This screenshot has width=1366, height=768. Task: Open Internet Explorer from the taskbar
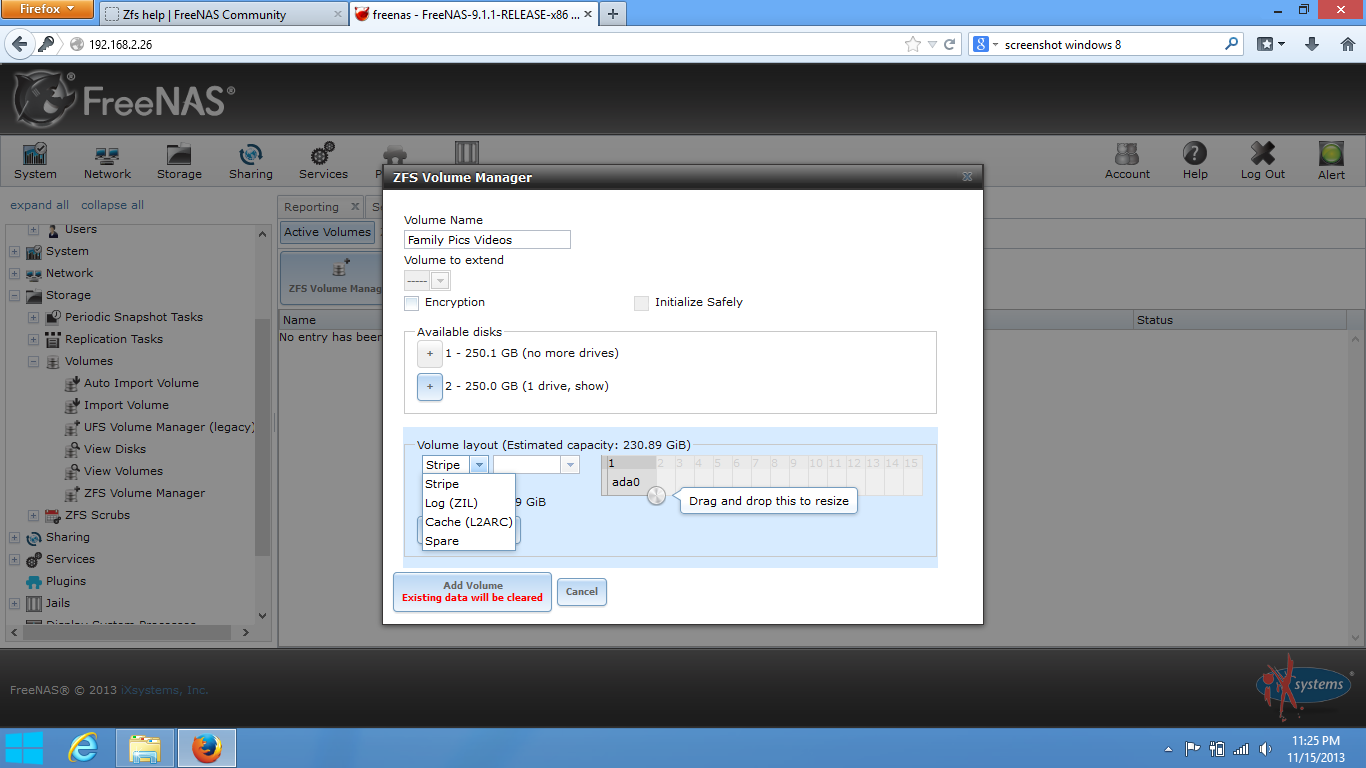point(83,748)
